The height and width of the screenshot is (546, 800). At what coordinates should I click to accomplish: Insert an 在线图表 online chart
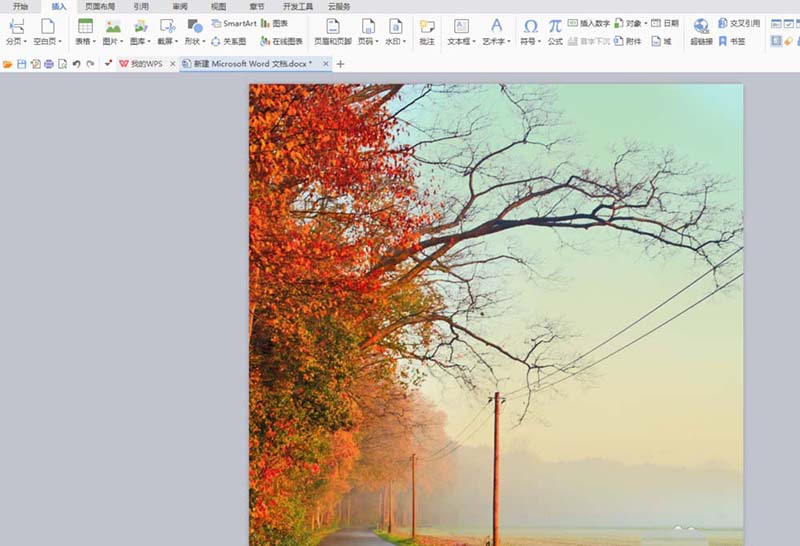[281, 41]
